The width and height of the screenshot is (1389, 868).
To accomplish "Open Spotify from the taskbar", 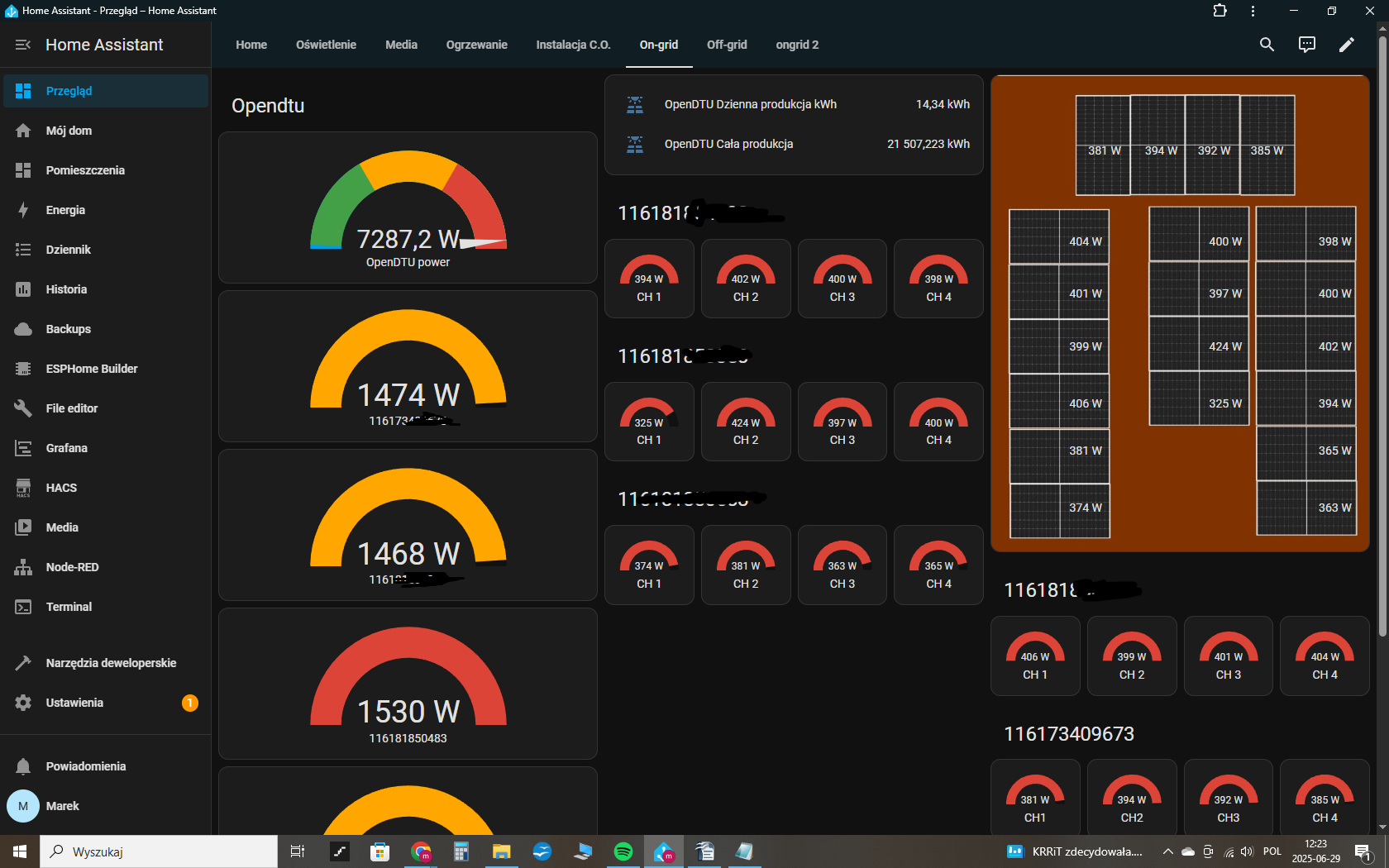I will click(x=623, y=851).
